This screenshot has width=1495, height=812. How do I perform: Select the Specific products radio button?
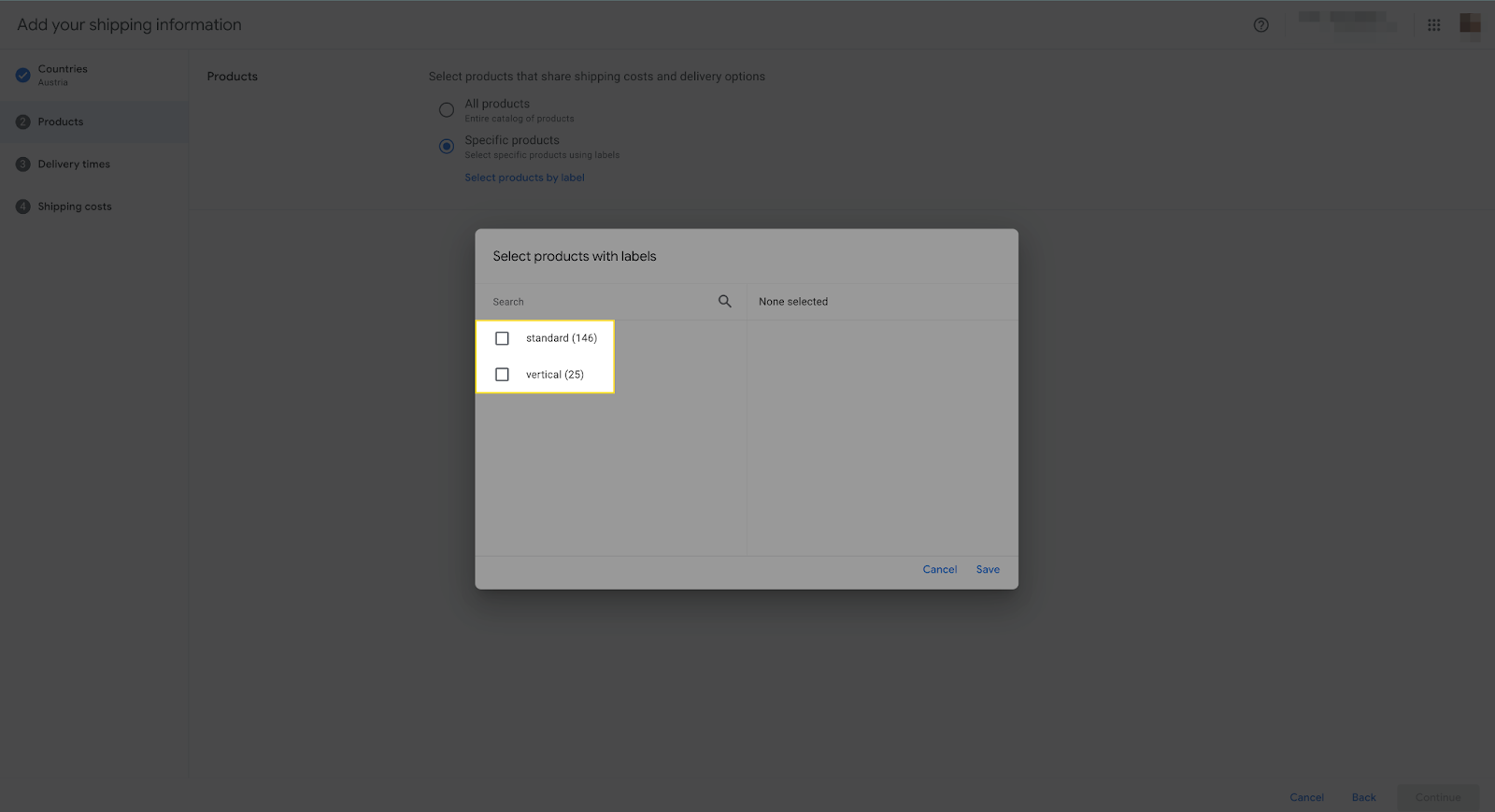(447, 147)
